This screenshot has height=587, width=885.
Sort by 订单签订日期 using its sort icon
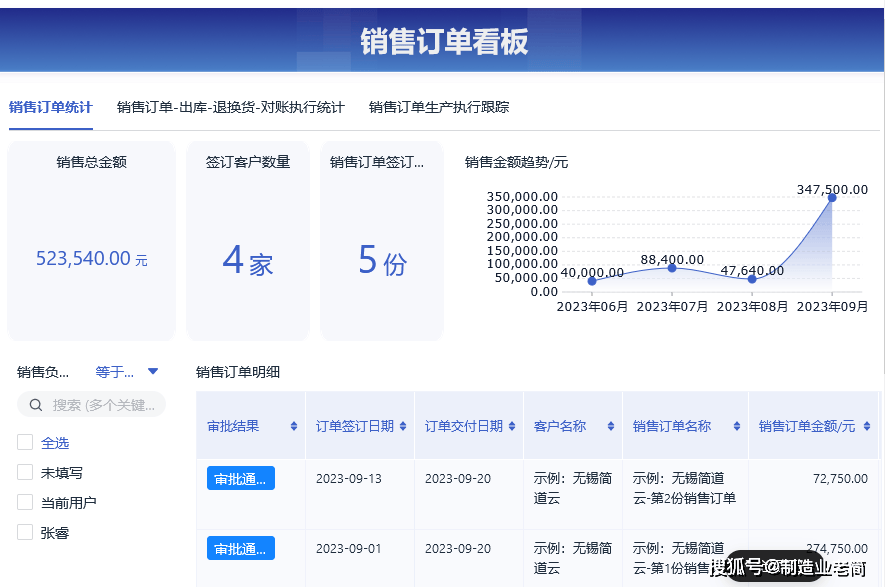pos(403,426)
